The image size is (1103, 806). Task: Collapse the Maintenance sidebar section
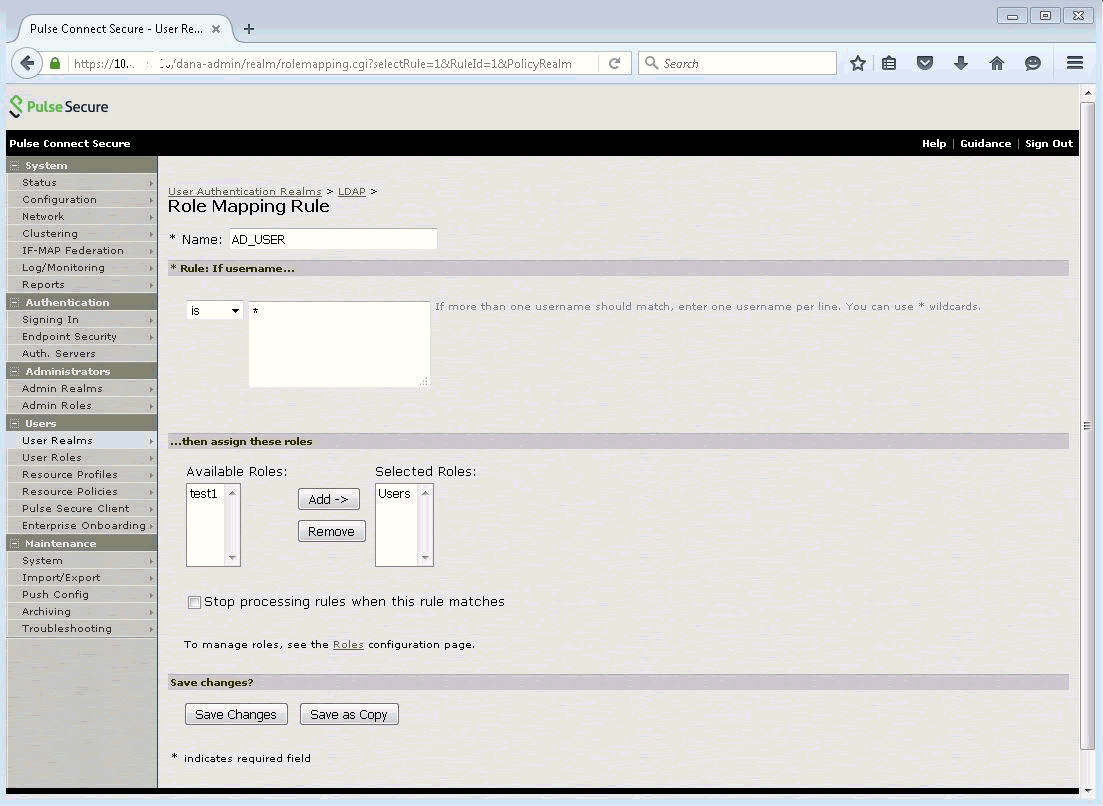coord(15,543)
